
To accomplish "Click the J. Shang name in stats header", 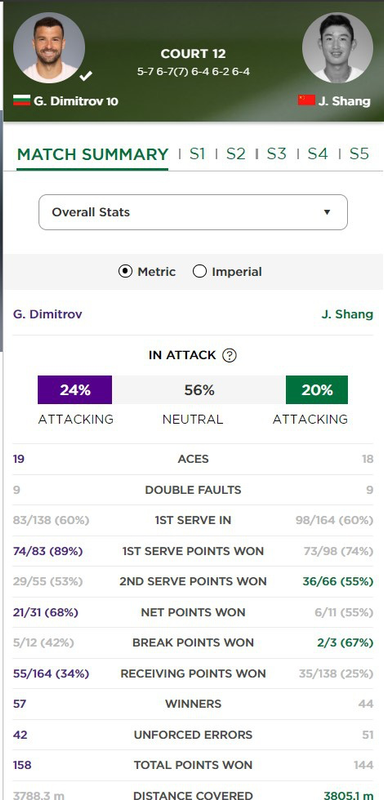I will [347, 314].
